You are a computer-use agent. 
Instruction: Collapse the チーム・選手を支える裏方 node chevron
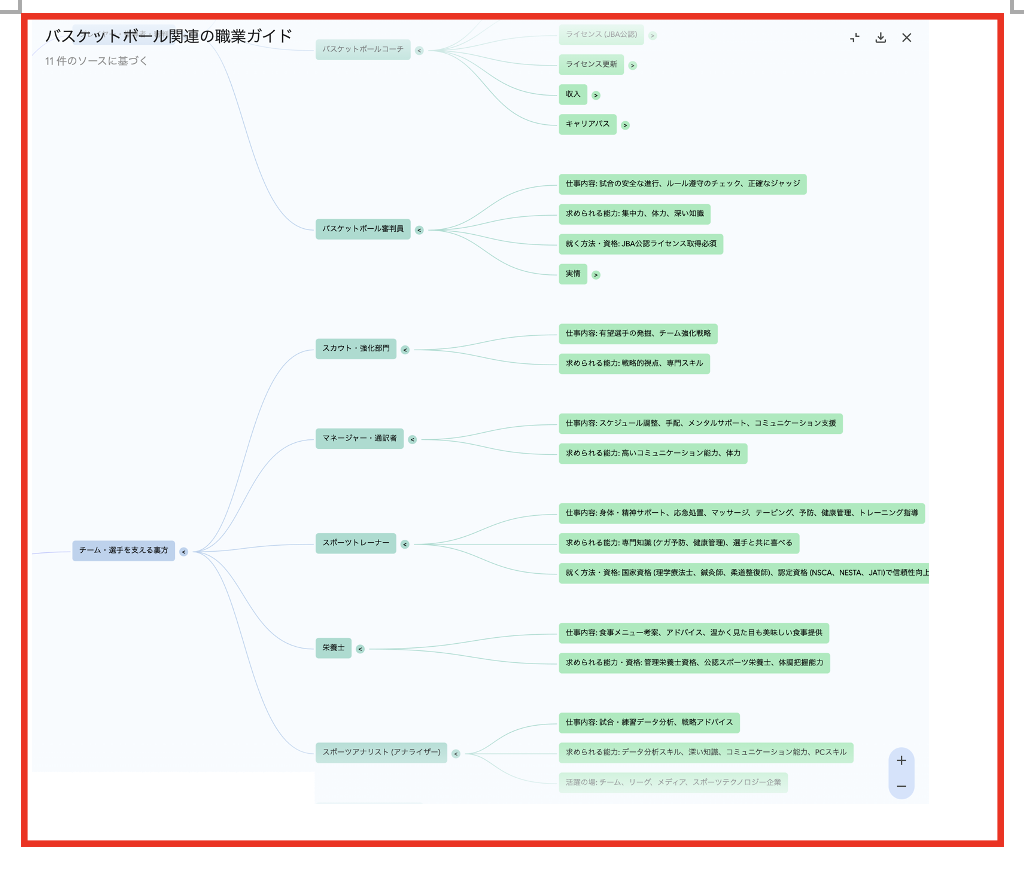[x=184, y=552]
